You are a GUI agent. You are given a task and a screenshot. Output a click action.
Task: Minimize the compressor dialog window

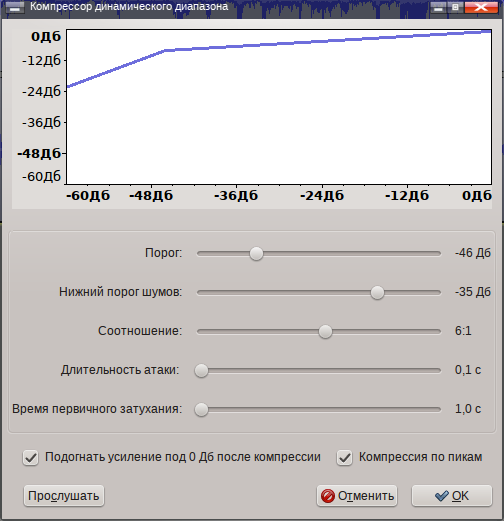[x=438, y=7]
